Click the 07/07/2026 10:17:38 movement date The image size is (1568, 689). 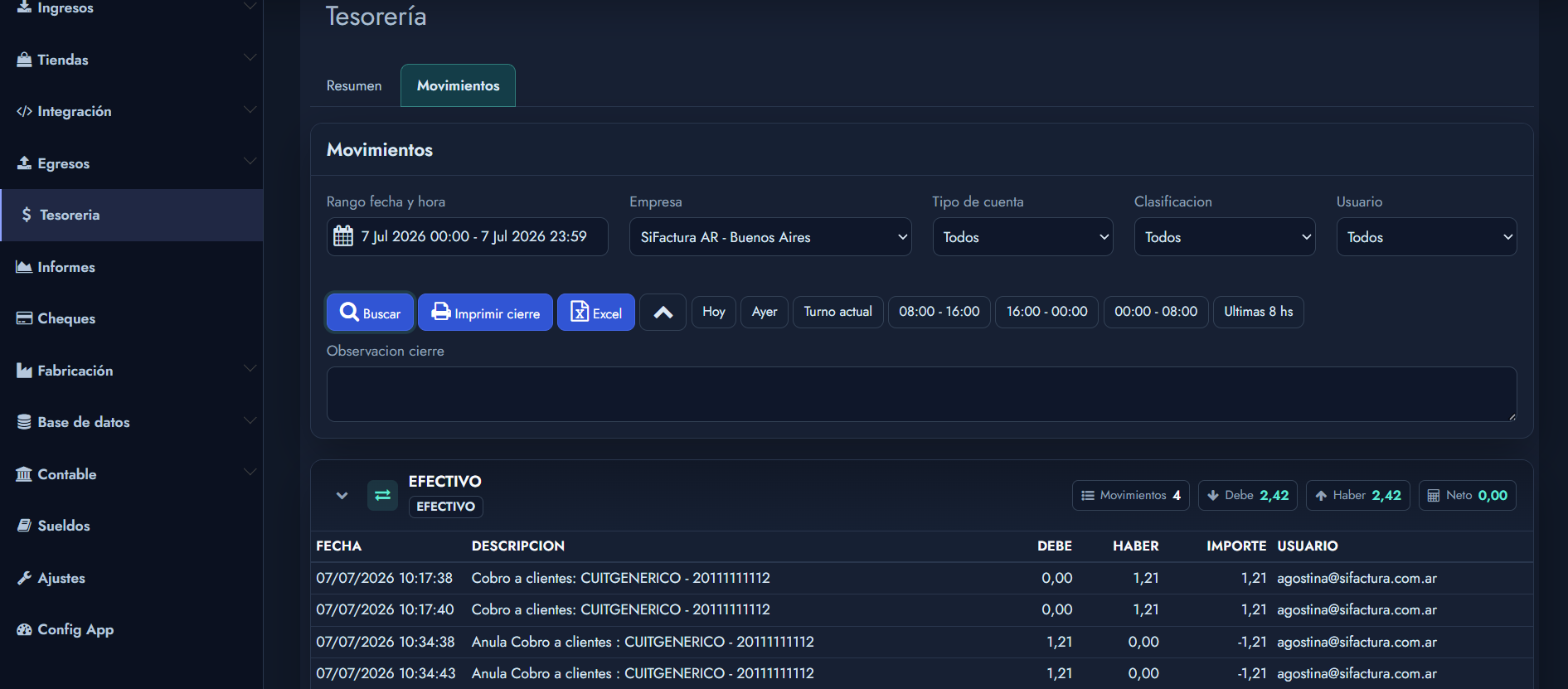(x=385, y=578)
